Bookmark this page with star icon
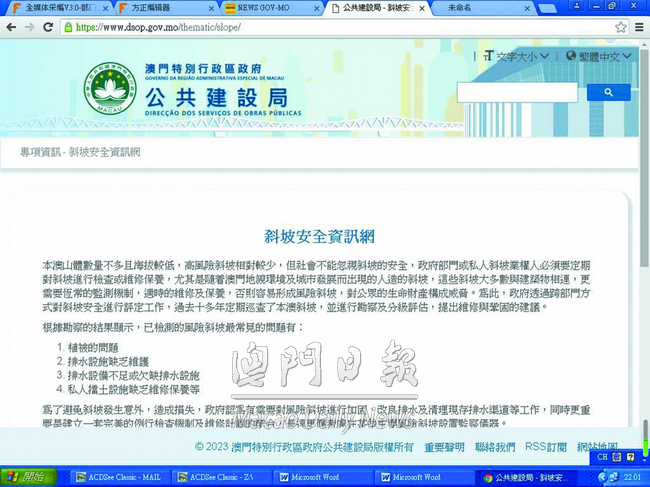650x487 pixels. click(x=621, y=27)
